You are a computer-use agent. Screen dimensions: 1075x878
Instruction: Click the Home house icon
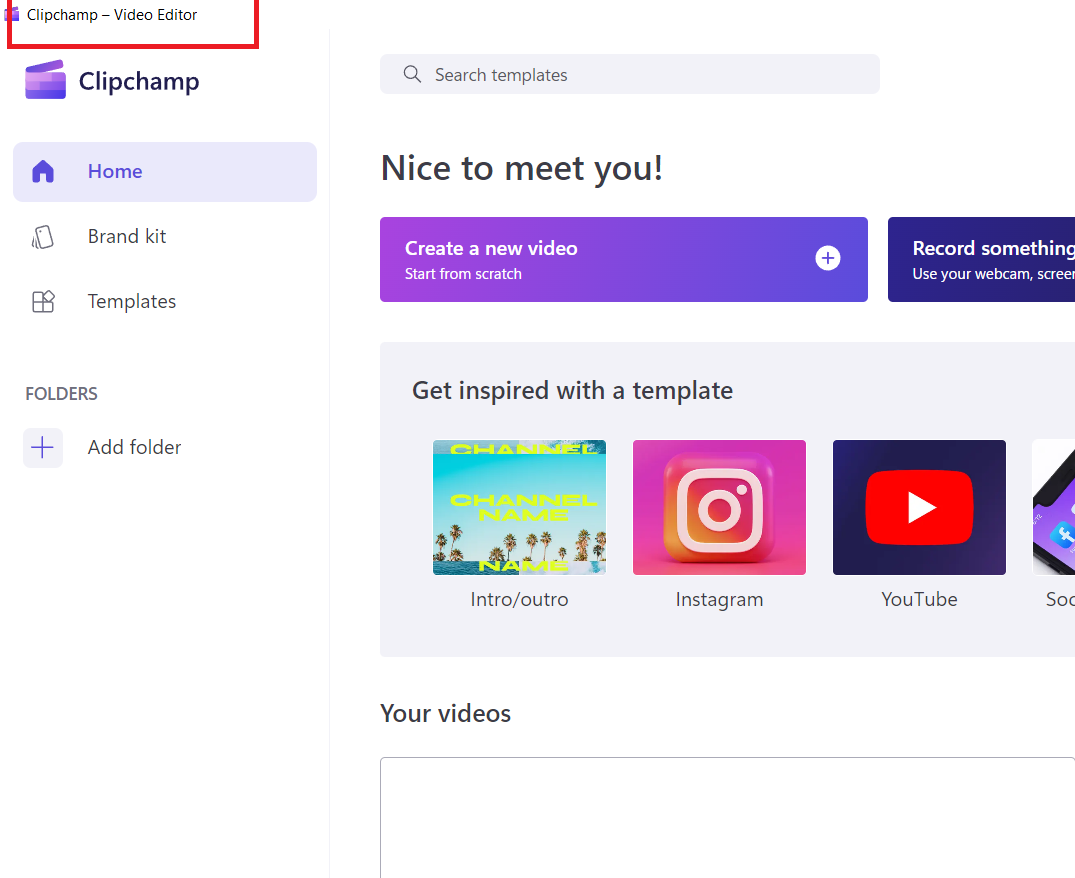(43, 171)
